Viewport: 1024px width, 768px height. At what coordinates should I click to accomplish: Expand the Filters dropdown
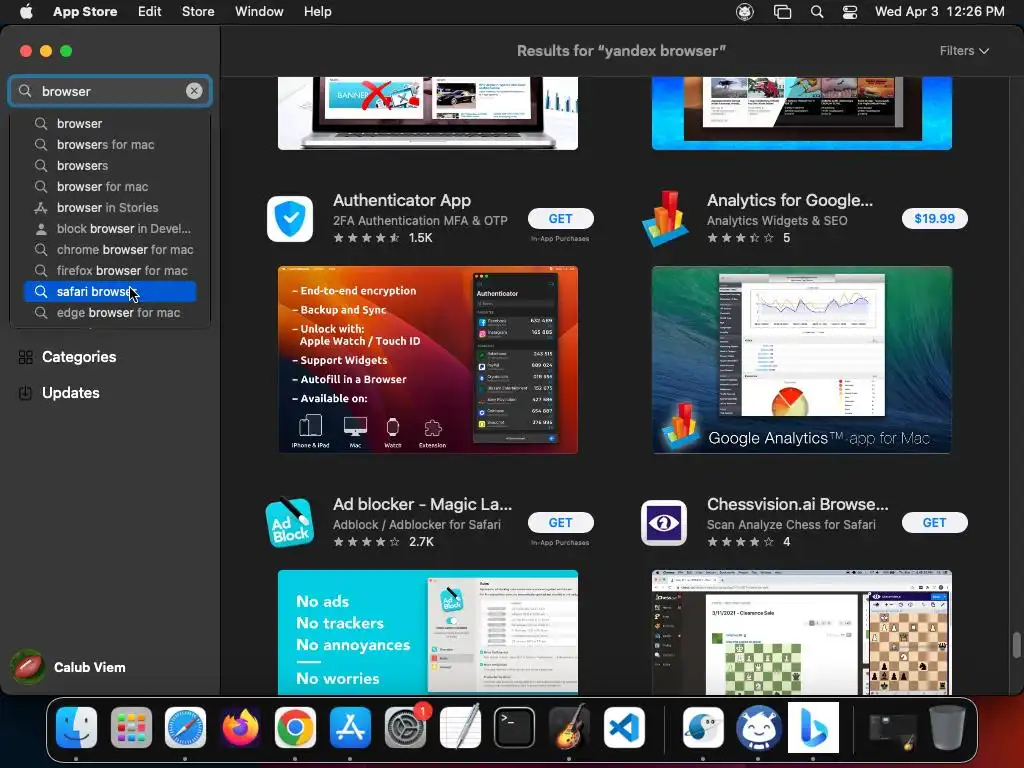tap(964, 51)
